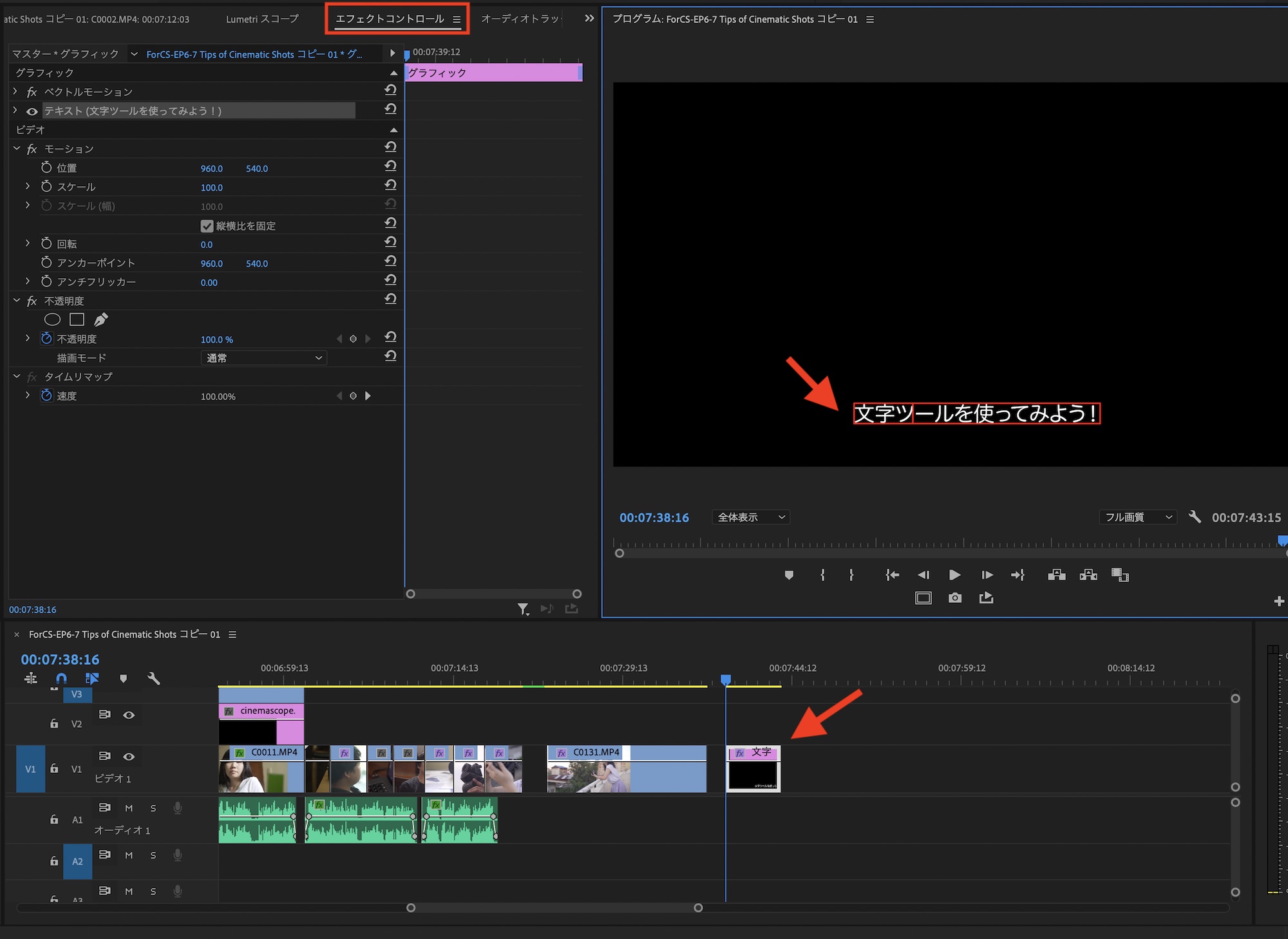Click the lift button in Program monitor

pos(1056,575)
